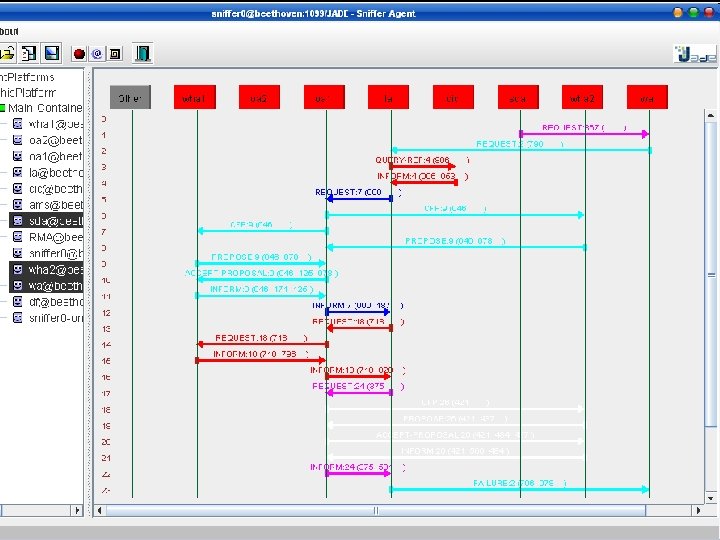
Task: Select the highlighted sda@ agent row
Action: coord(46,221)
